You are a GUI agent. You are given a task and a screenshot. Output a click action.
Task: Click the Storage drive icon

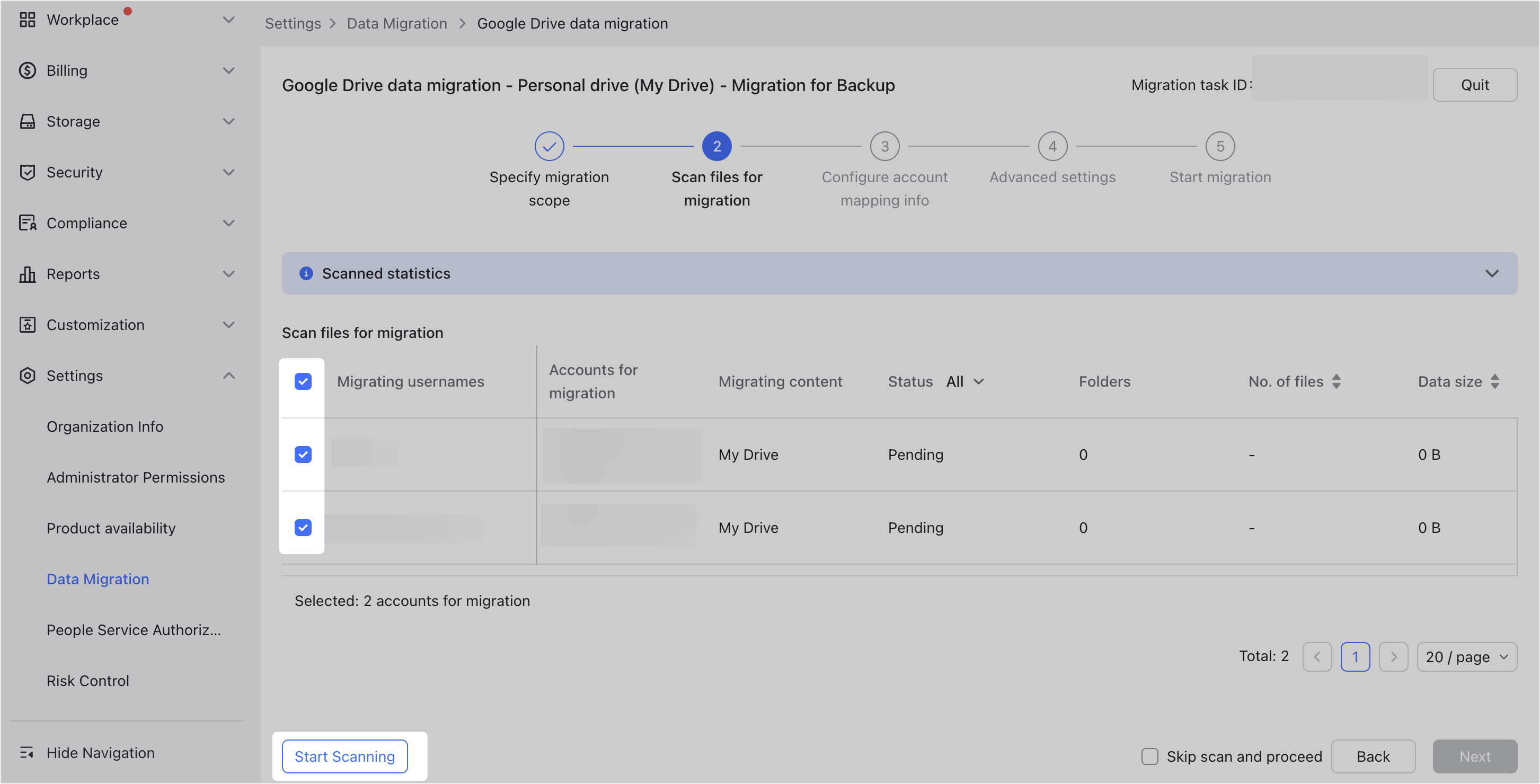28,121
